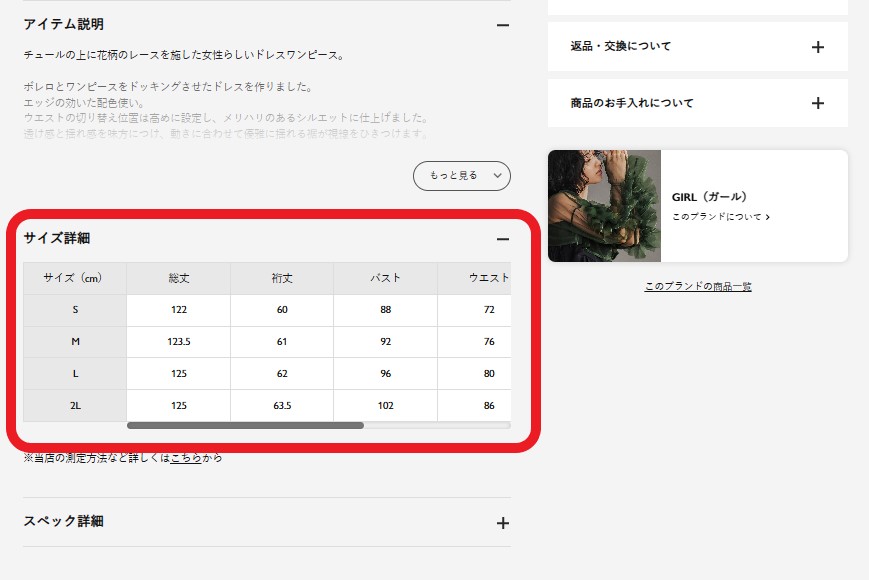Click the 122 total length cell
Image resolution: width=869 pixels, height=580 pixels.
click(178, 310)
